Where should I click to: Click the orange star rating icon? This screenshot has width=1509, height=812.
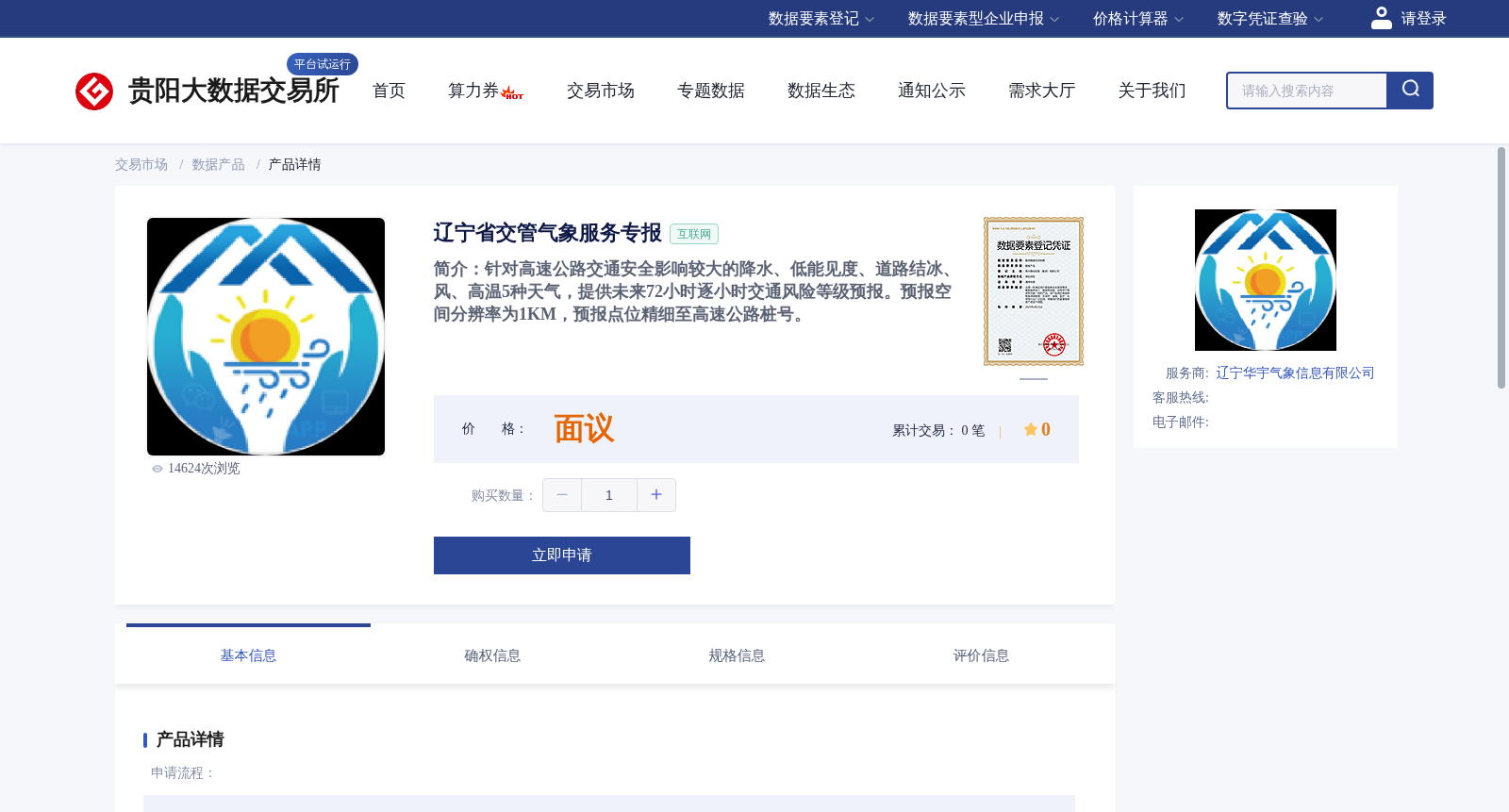click(x=1031, y=430)
